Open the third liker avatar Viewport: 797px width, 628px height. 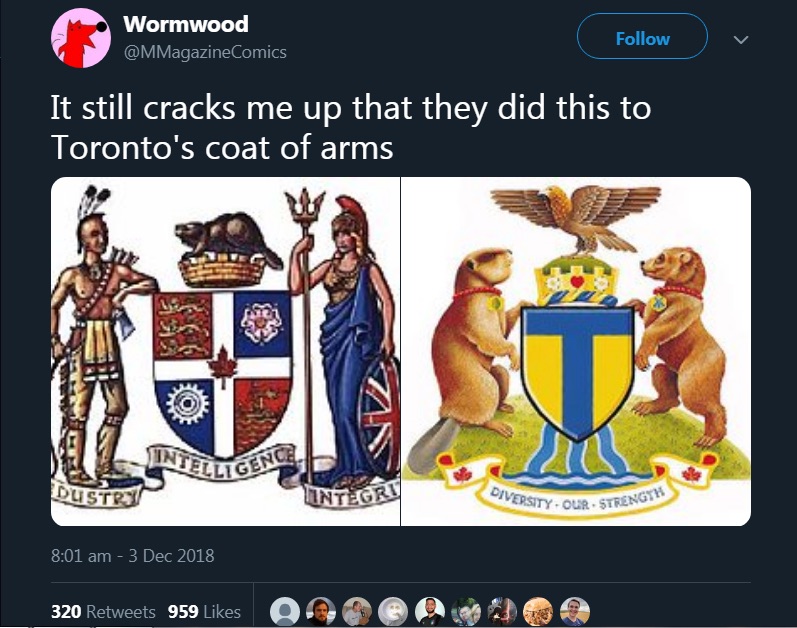point(357,611)
